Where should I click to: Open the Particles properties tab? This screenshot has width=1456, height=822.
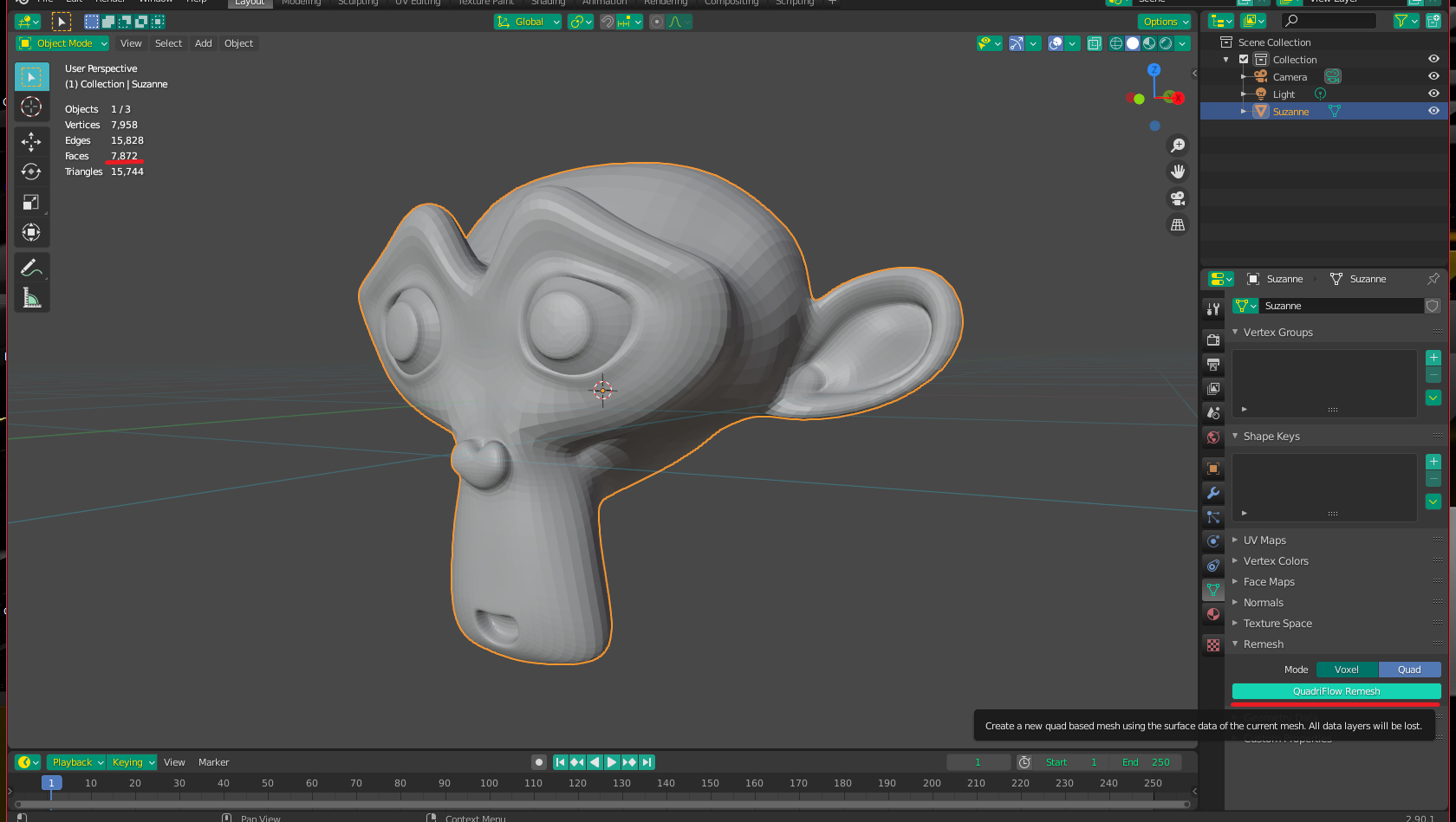pos(1213,517)
